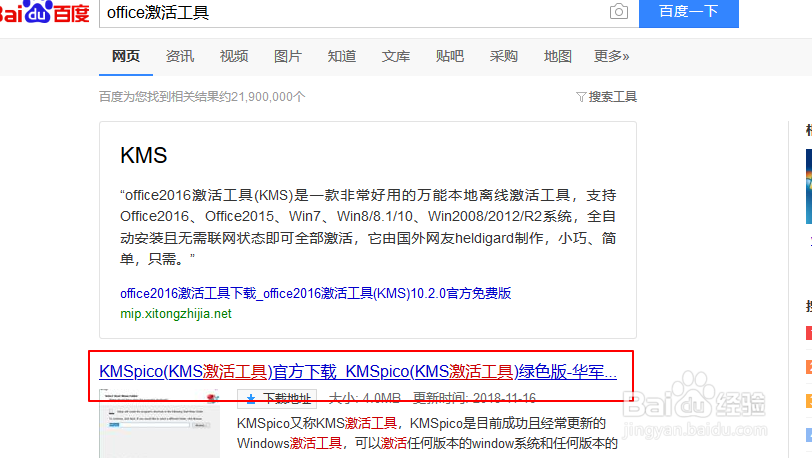The image size is (812, 458).
Task: Click the office2016激活工具 description paragraph
Action: tap(368, 227)
